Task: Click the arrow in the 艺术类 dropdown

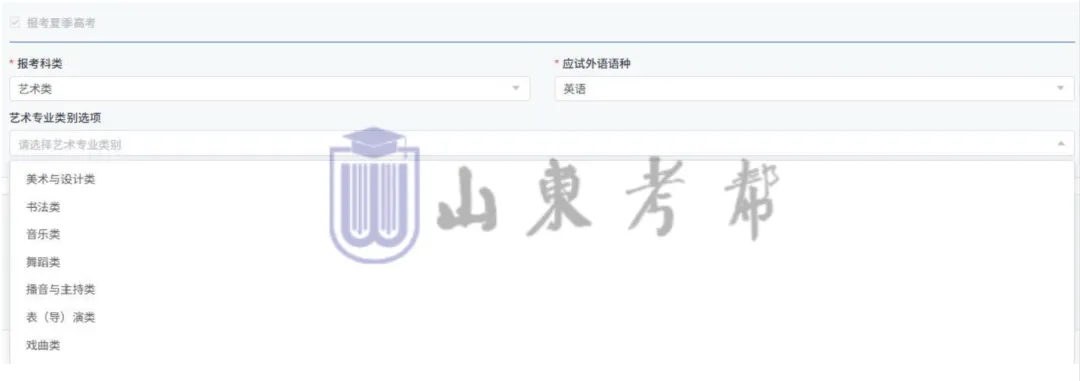Action: click(x=516, y=88)
